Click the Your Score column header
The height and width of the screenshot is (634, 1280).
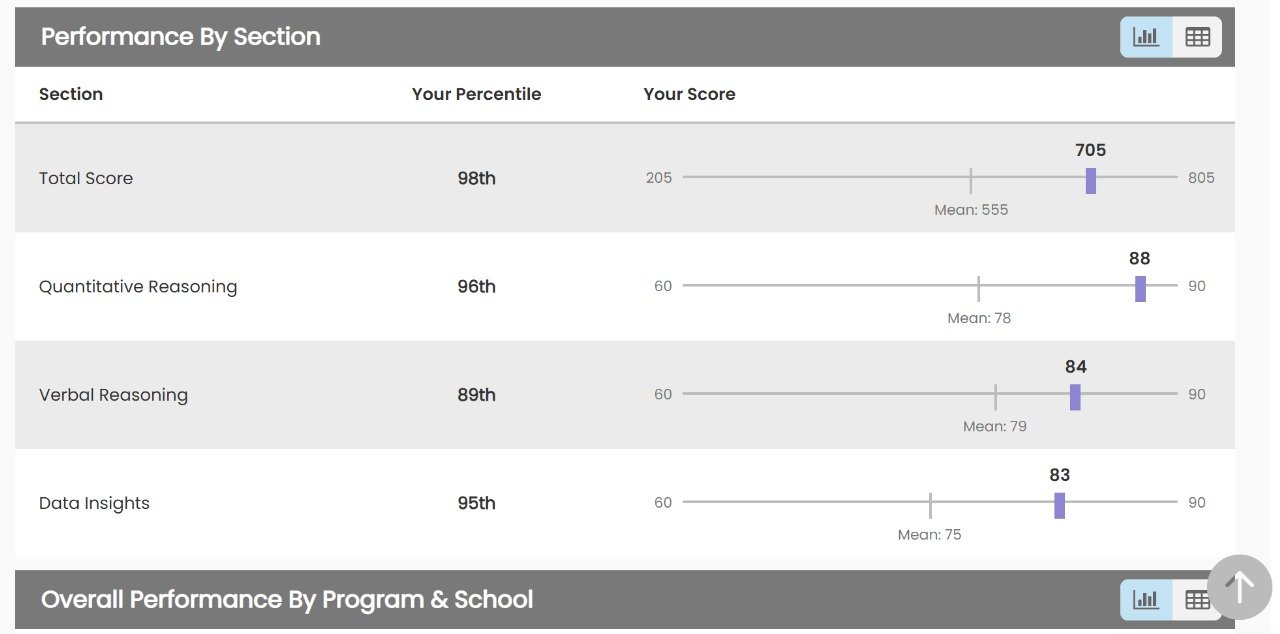tap(689, 94)
